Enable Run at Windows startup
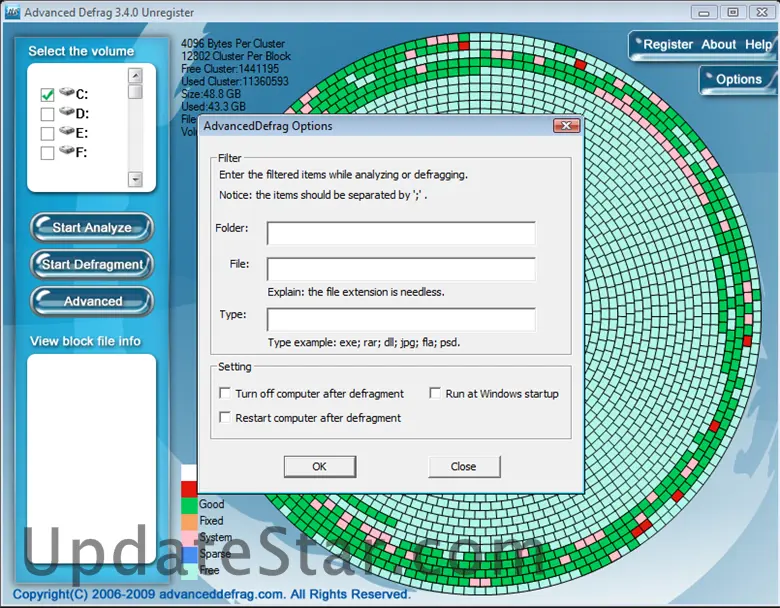 [435, 393]
